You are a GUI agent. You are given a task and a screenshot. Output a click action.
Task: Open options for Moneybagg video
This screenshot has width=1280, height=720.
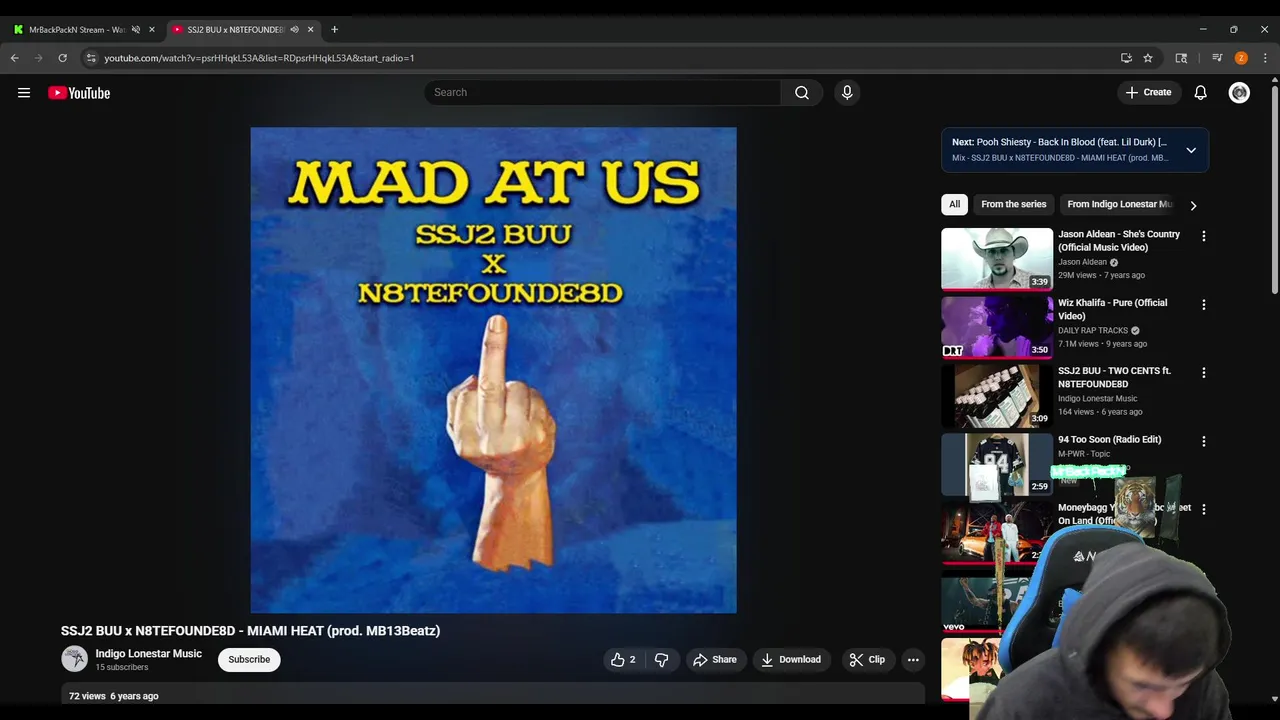coord(1204,509)
